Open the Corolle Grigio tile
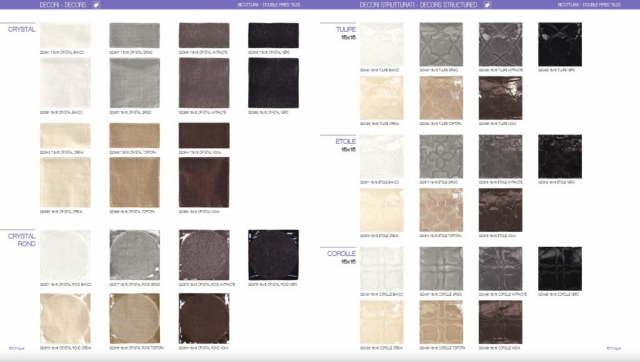 point(441,269)
